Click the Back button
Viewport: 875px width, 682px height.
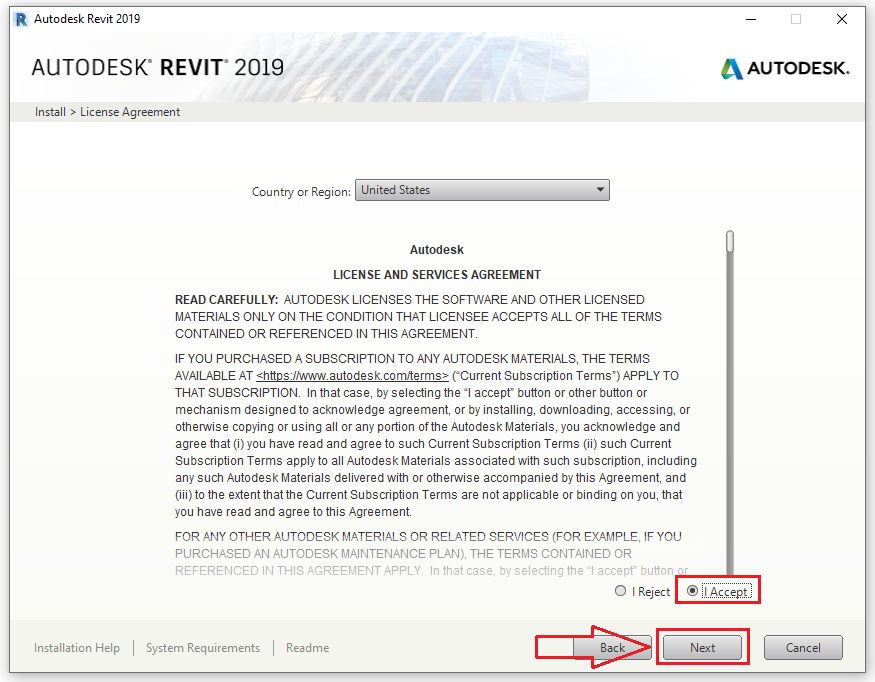(x=612, y=647)
